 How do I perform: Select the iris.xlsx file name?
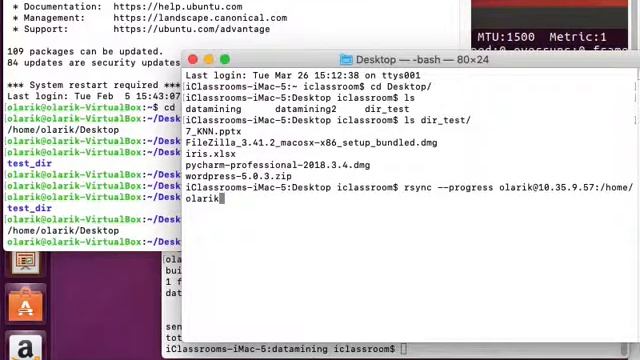[x=210, y=154]
